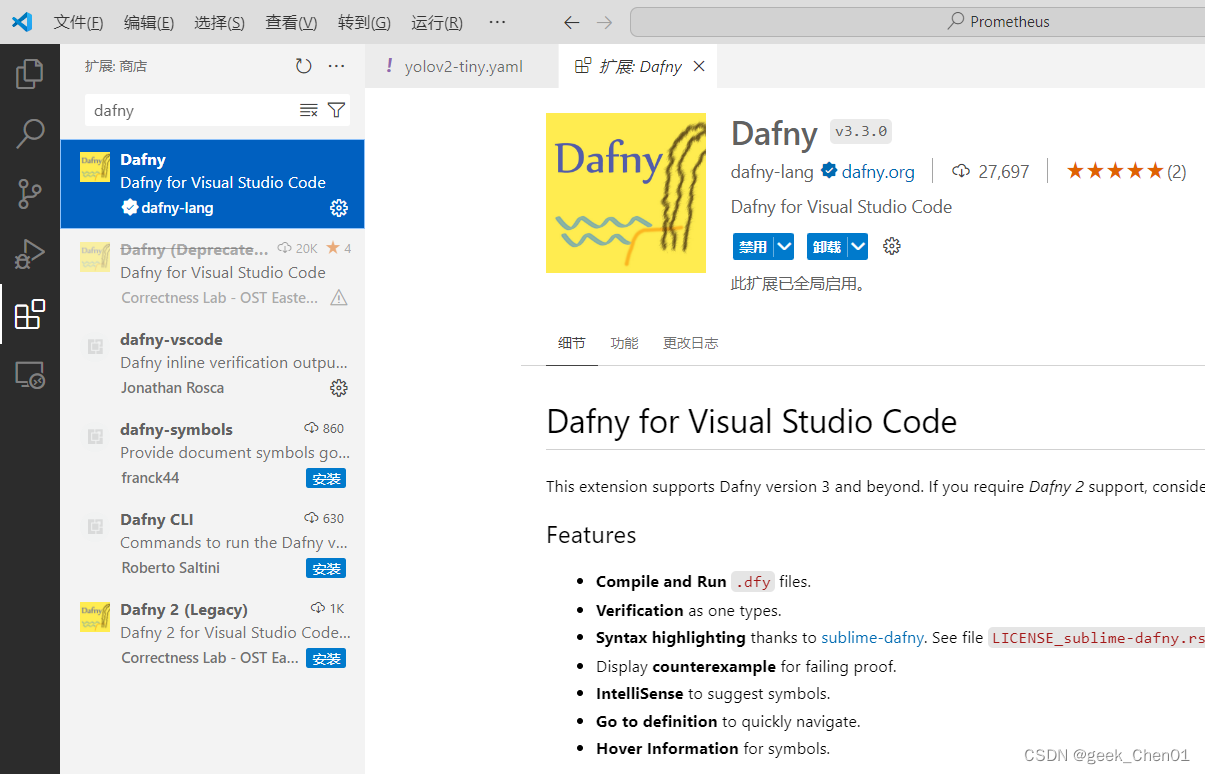Image resolution: width=1205 pixels, height=774 pixels.
Task: Click the dafny-lang publisher name in header
Action: pyautogui.click(x=772, y=171)
